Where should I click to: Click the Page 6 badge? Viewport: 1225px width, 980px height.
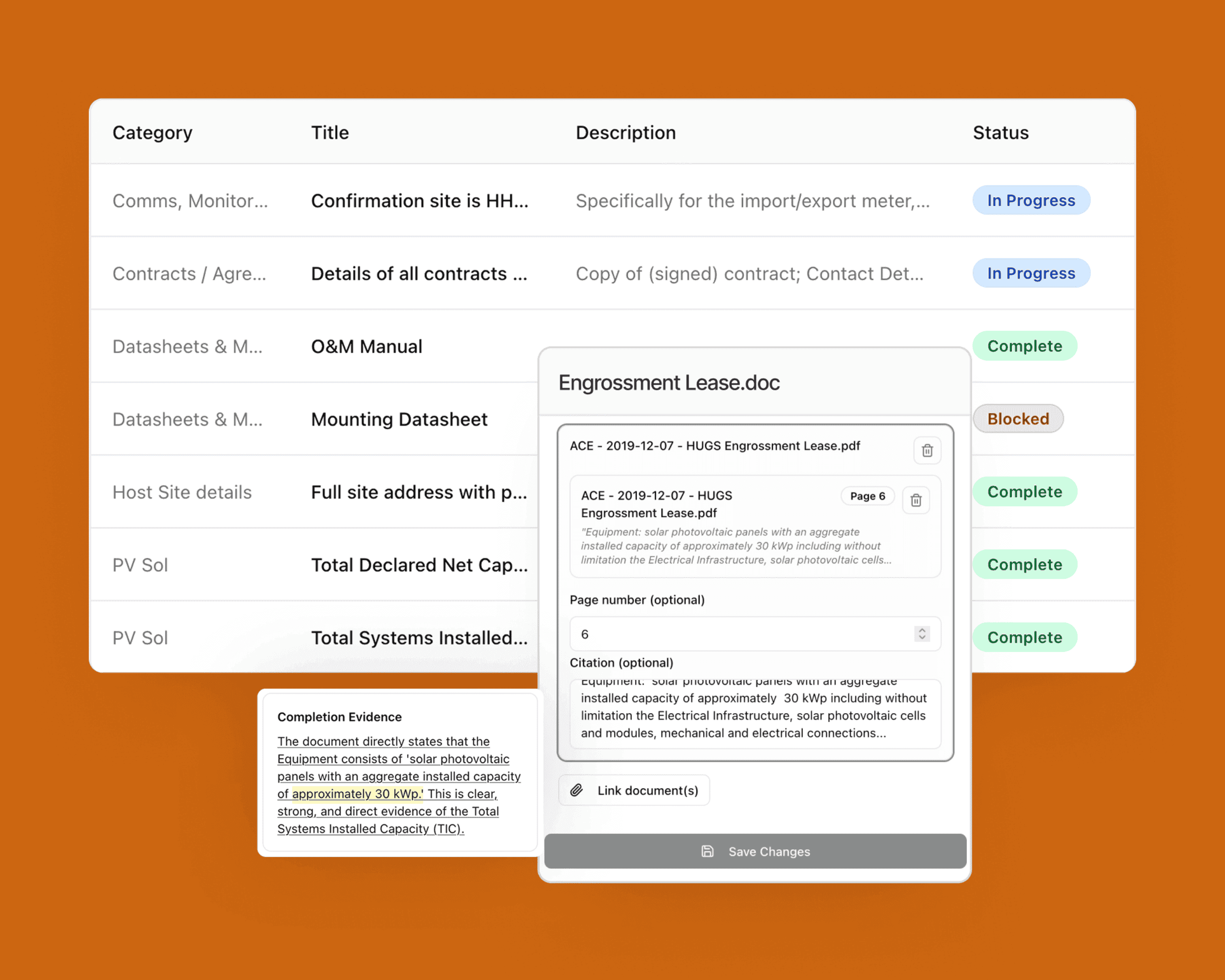[x=867, y=496]
